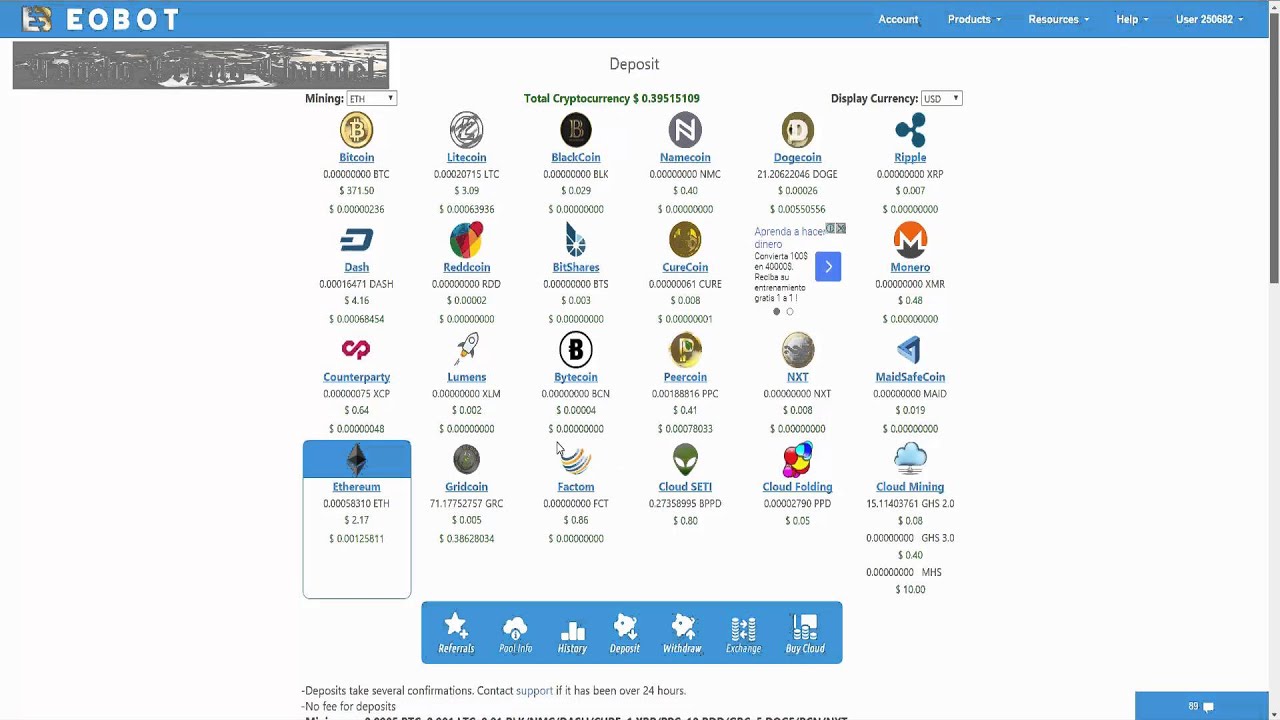Viewport: 1280px width, 720px height.
Task: Click the Litecoin coin icon
Action: [466, 130]
